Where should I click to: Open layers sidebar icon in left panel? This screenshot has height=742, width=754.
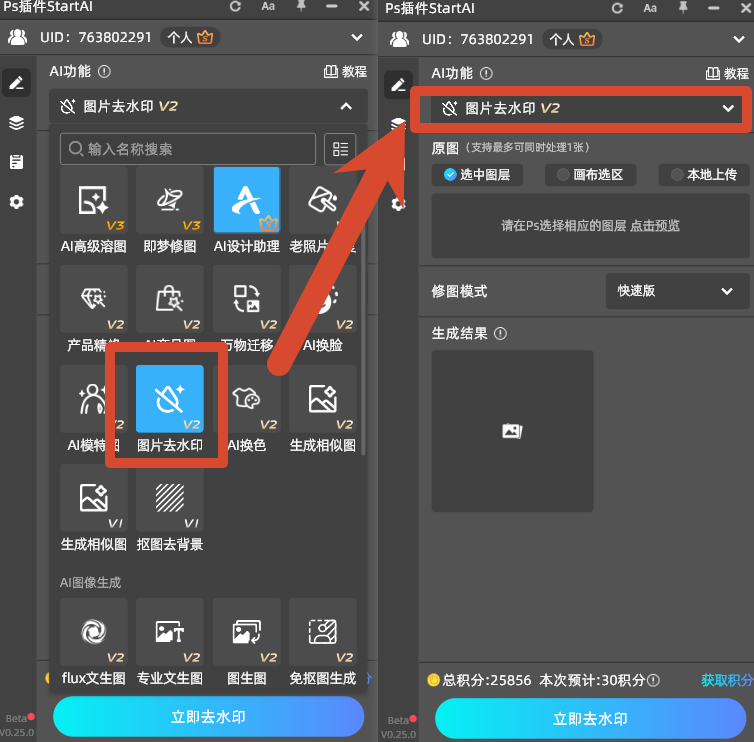point(16,123)
